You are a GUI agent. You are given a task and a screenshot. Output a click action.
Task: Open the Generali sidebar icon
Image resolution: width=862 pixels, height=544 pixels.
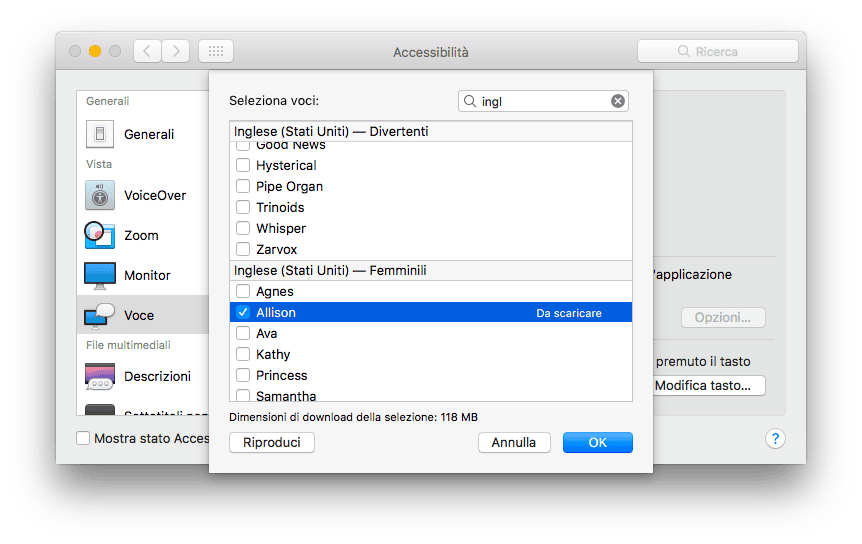coord(100,134)
